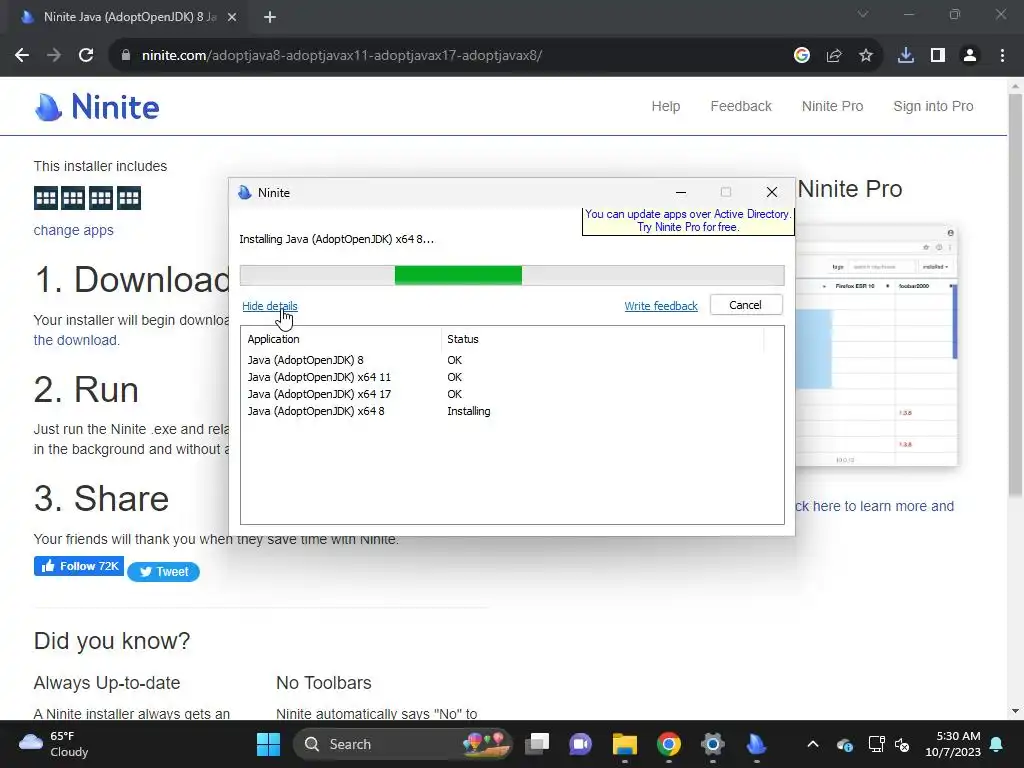Click Sign into Pro
The width and height of the screenshot is (1024, 768).
coord(933,106)
